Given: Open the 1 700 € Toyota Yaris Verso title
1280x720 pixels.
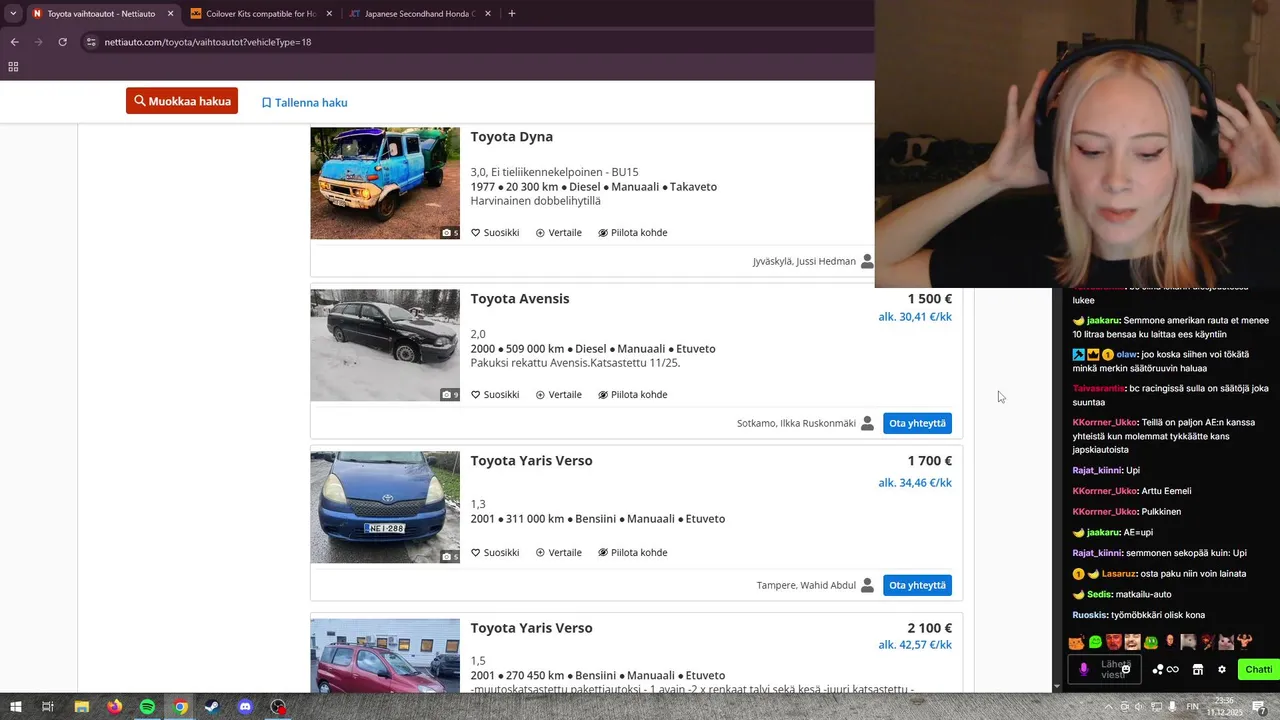Looking at the screenshot, I should click(x=532, y=461).
